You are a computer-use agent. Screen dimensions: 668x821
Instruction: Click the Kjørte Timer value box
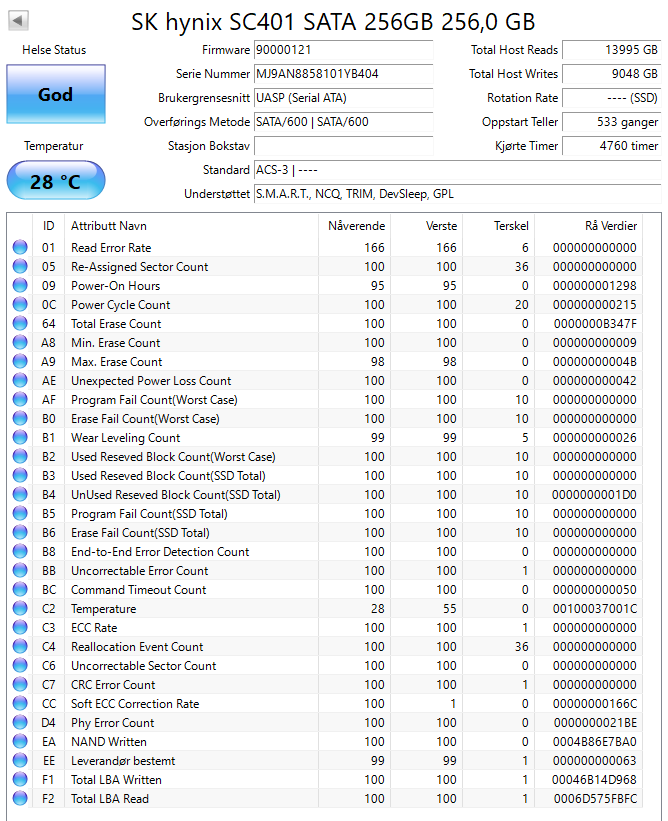click(x=611, y=146)
